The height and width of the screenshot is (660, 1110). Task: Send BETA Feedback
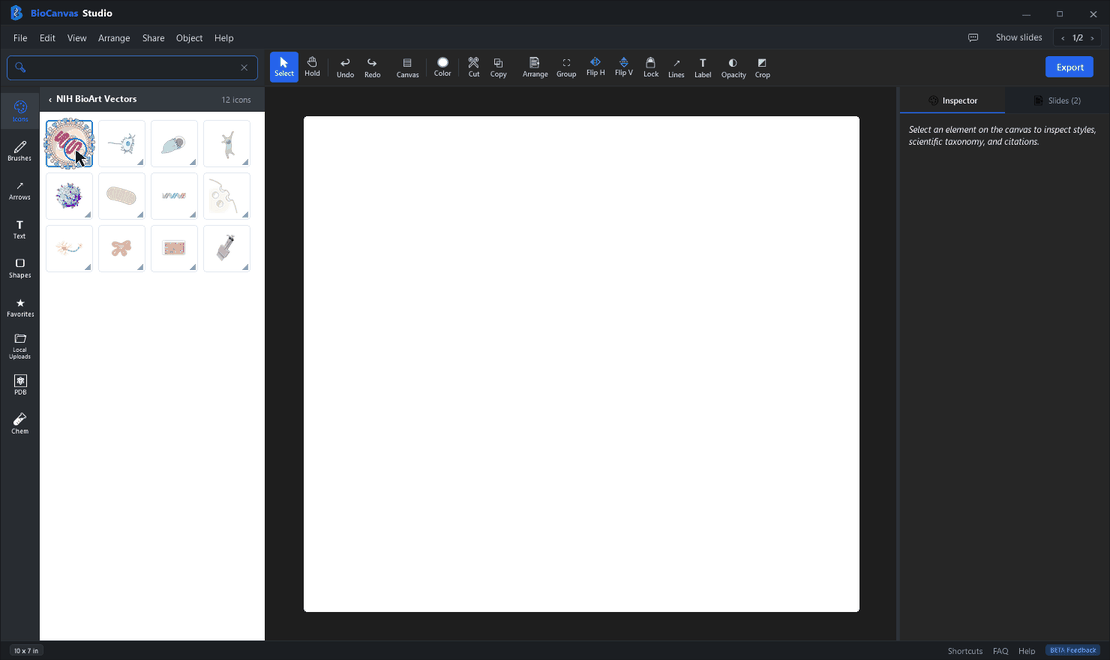[1072, 650]
